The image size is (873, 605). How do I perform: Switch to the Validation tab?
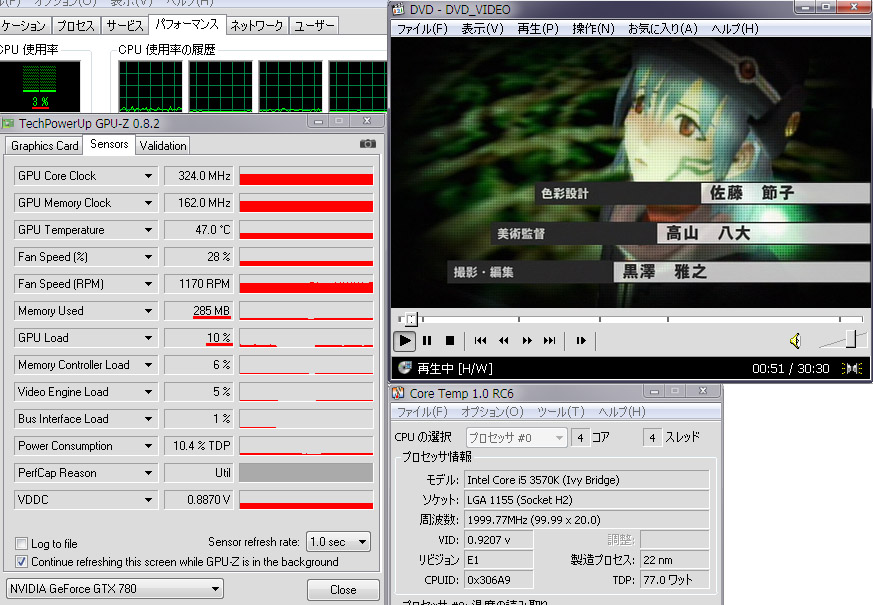(163, 146)
